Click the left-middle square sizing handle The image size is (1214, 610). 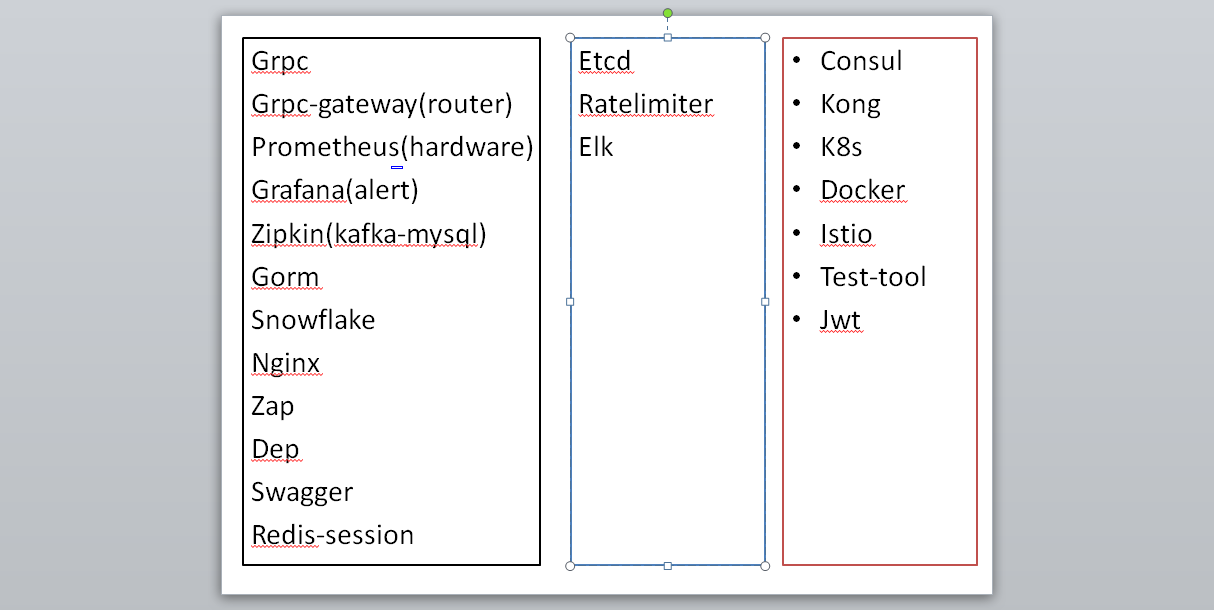click(570, 301)
